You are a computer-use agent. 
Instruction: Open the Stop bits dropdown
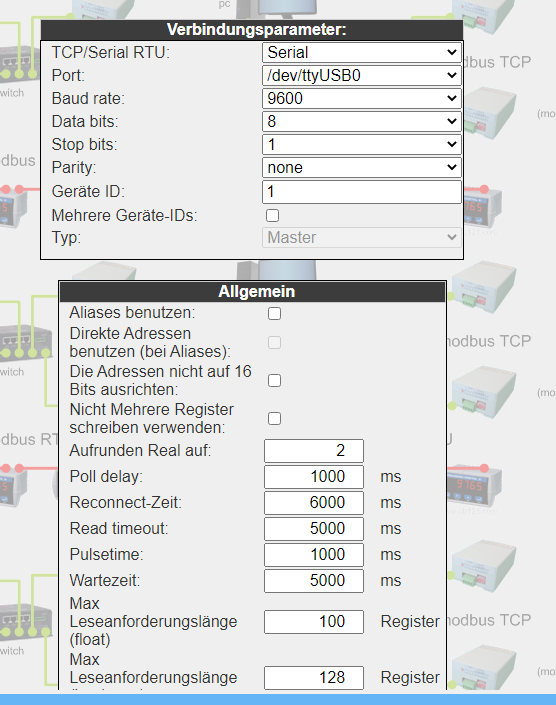coord(361,144)
